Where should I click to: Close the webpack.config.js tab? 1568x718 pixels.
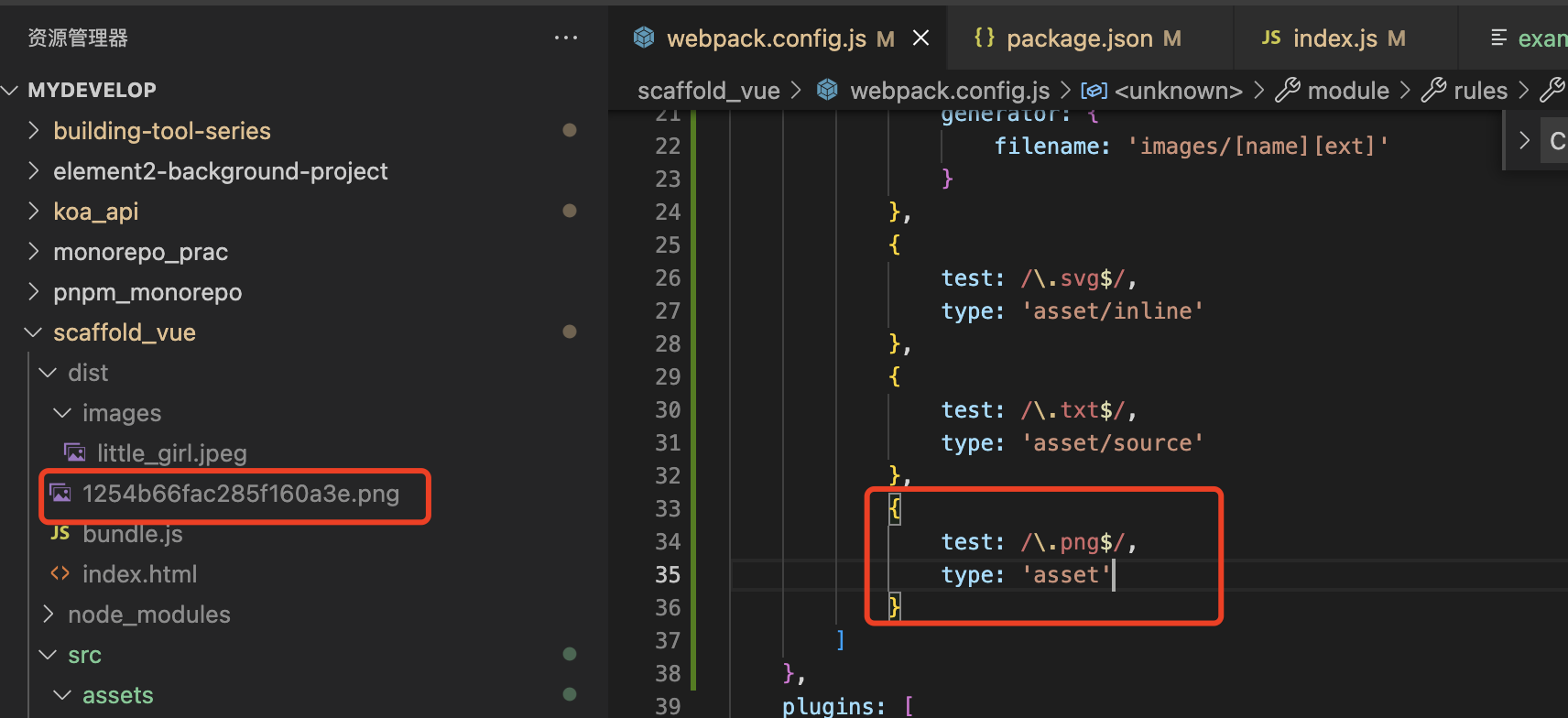coord(921,38)
